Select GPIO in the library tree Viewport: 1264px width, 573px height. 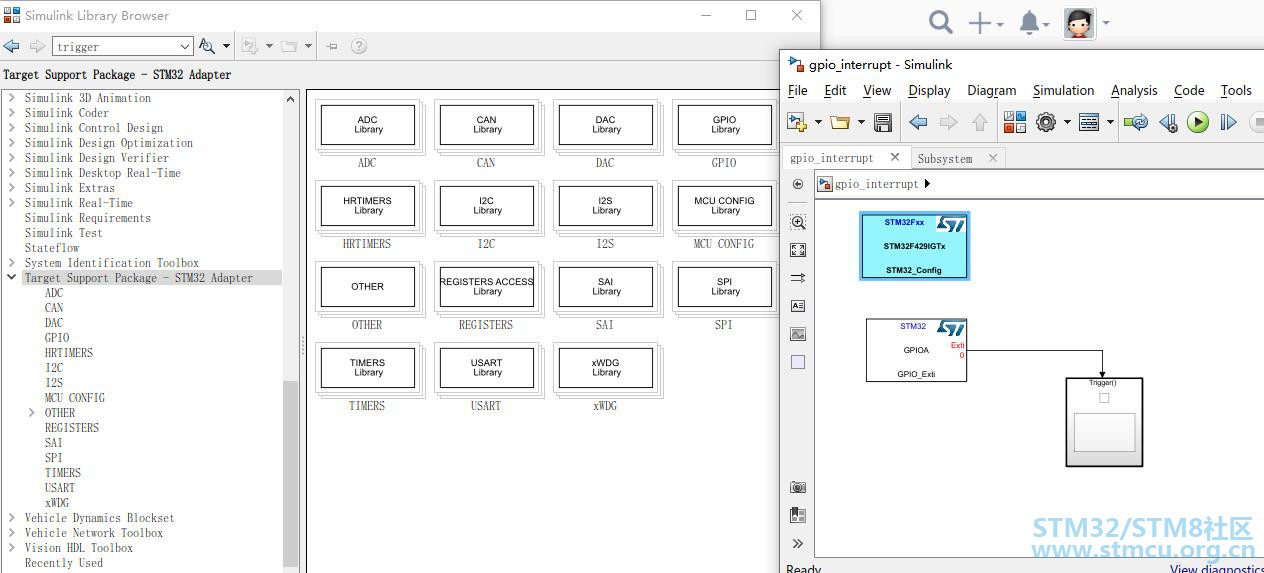[x=57, y=338]
